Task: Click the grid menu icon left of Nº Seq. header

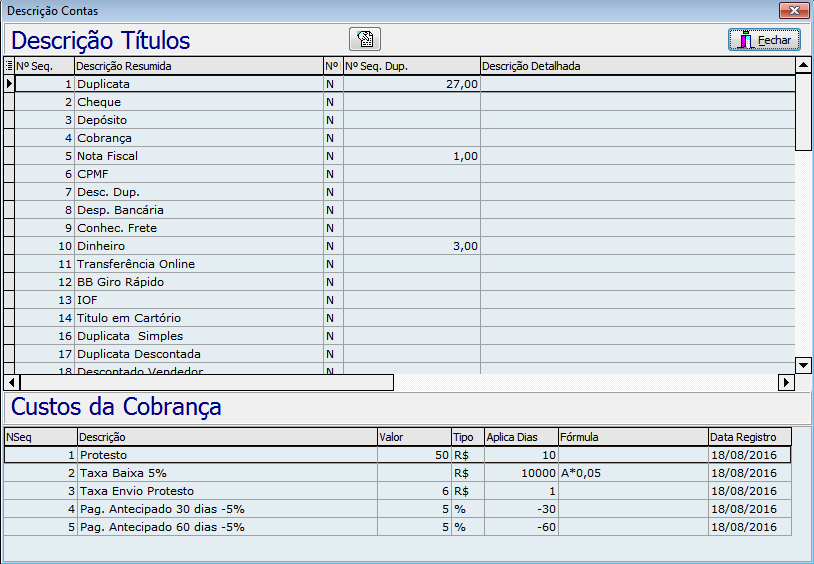Action: (9, 66)
